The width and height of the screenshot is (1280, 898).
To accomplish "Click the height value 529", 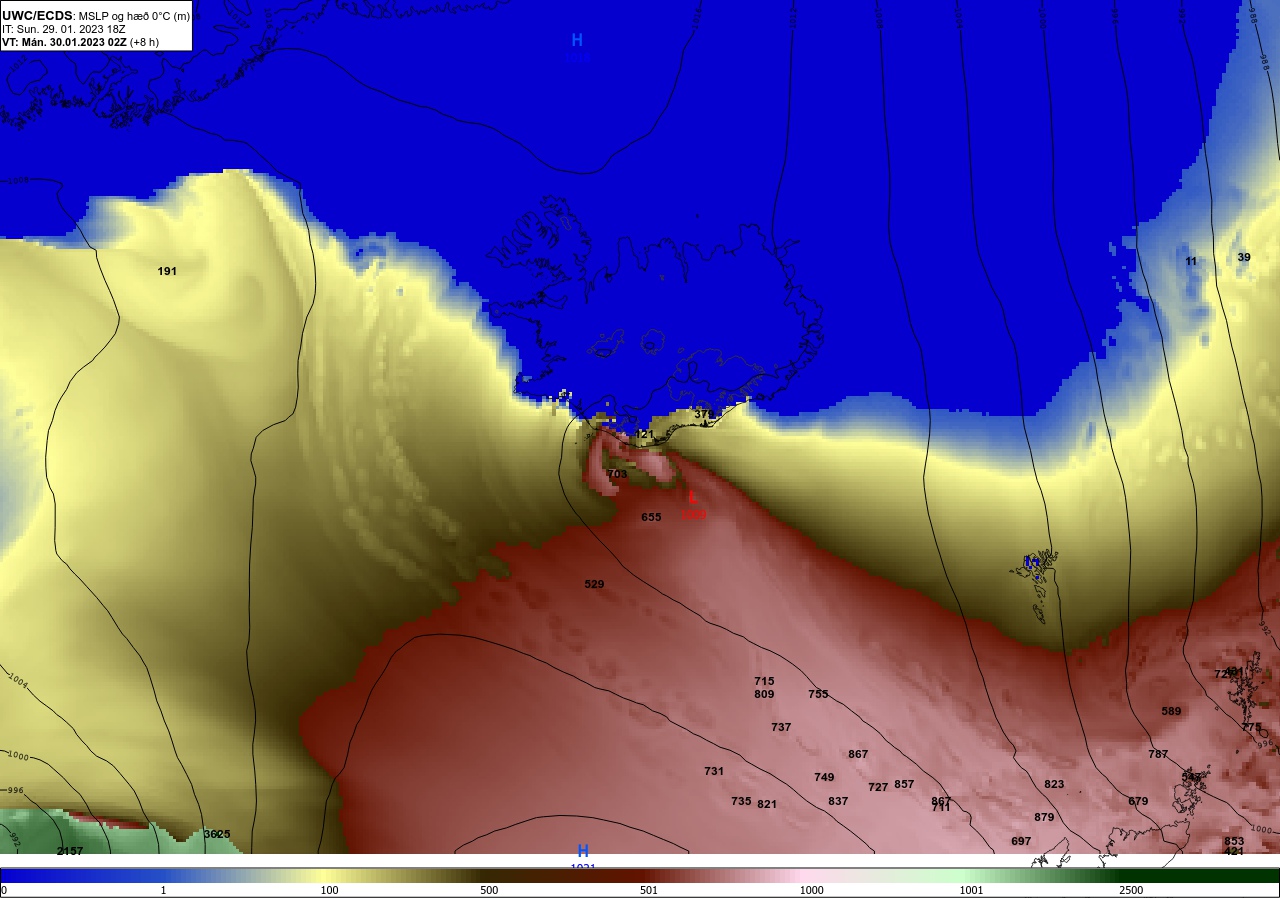I will click(x=594, y=584).
